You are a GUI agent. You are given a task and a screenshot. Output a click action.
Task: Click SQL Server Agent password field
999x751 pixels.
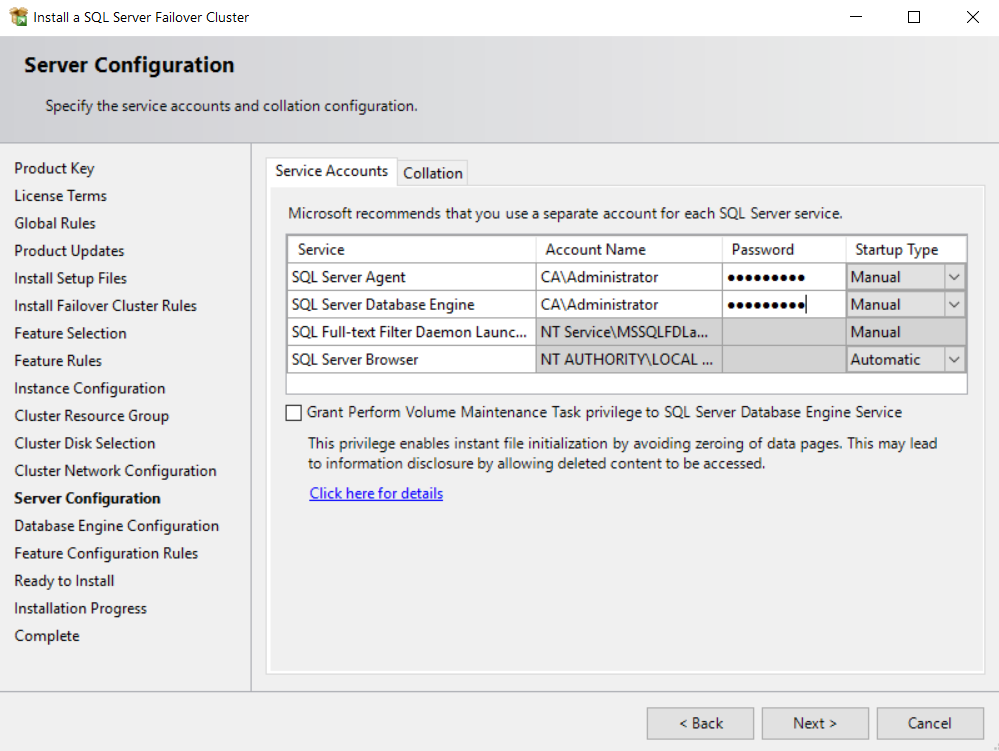784,277
